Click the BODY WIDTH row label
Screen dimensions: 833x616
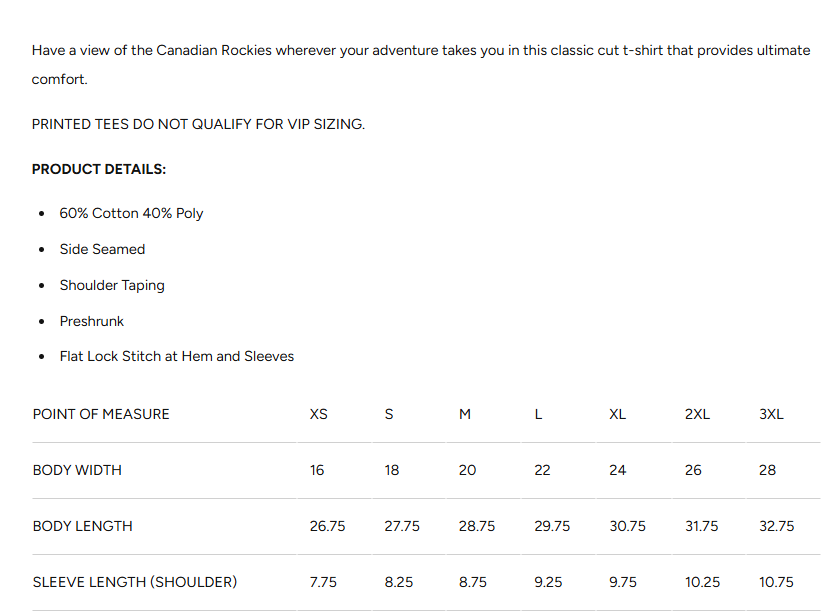77,470
